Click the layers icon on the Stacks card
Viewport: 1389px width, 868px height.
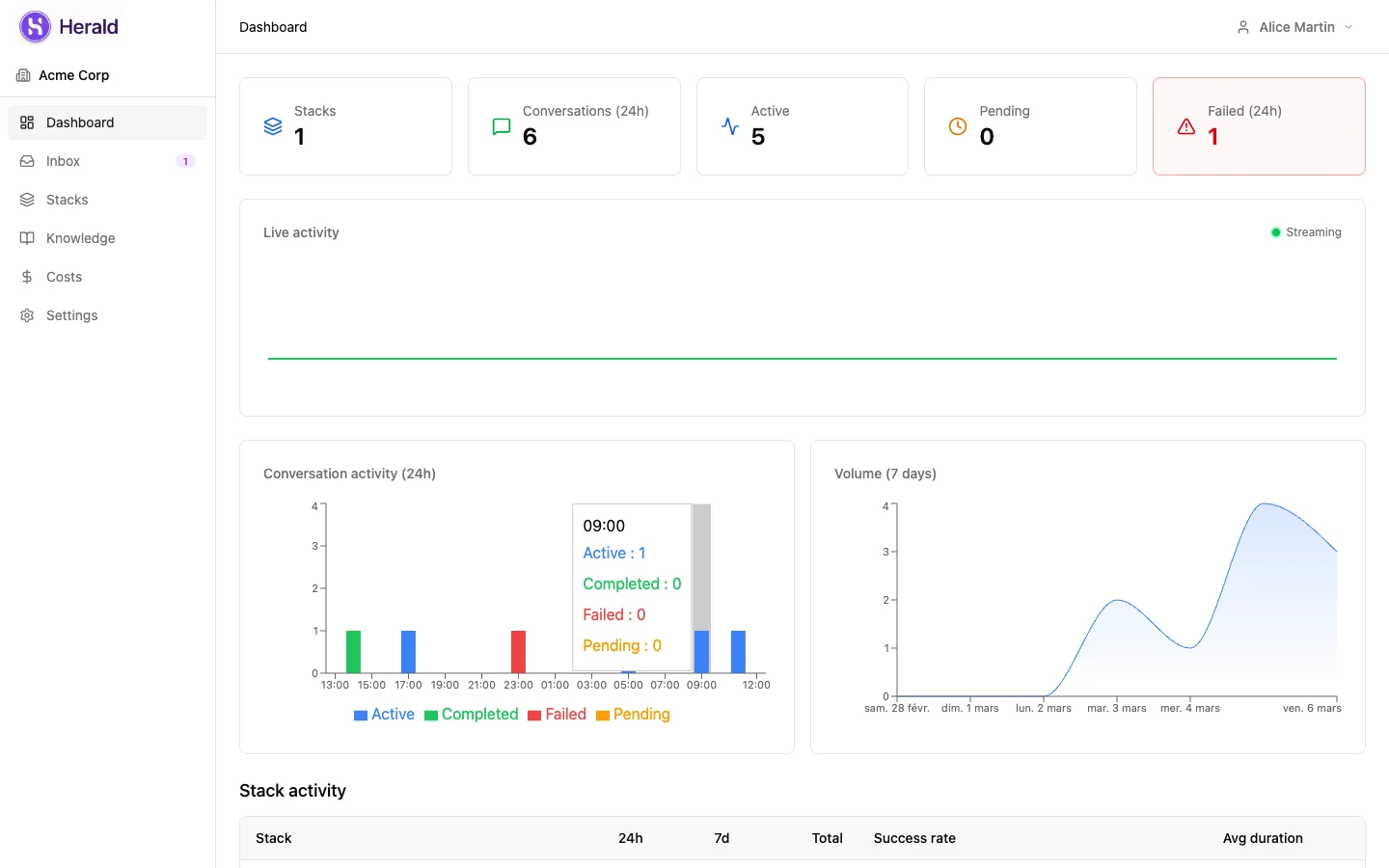[272, 125]
